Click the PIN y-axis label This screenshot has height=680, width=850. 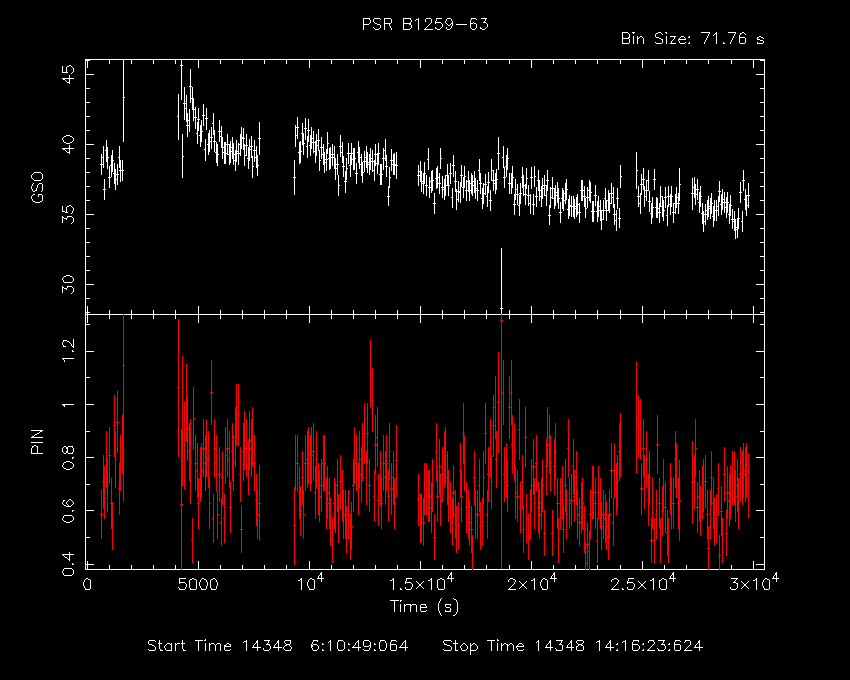click(x=37, y=441)
